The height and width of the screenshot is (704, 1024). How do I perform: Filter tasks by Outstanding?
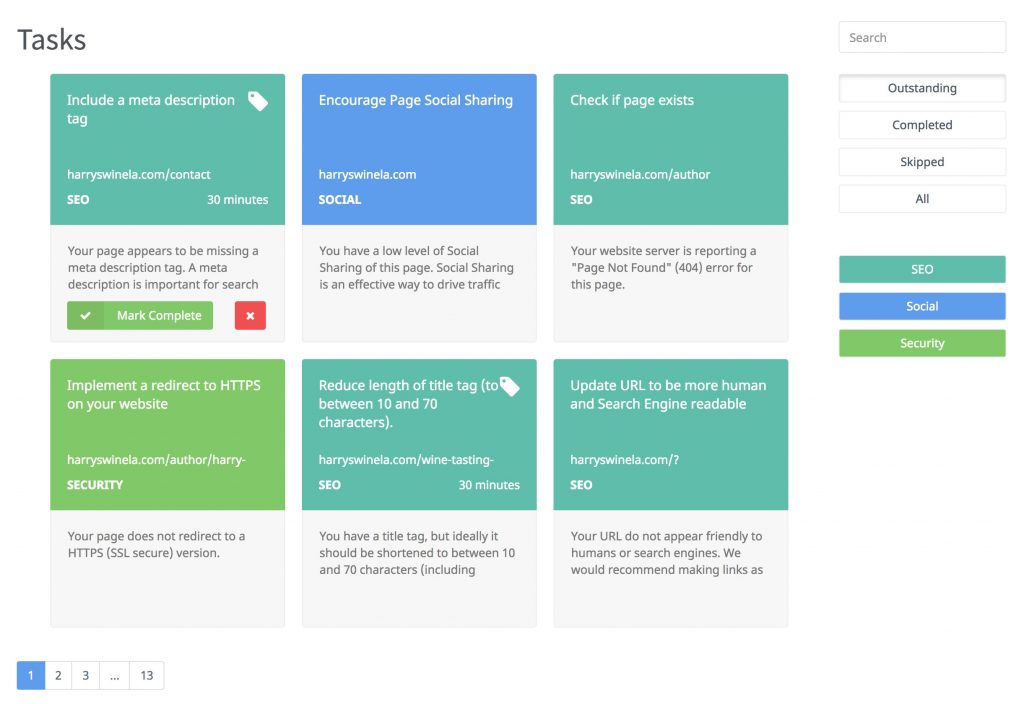pos(921,88)
